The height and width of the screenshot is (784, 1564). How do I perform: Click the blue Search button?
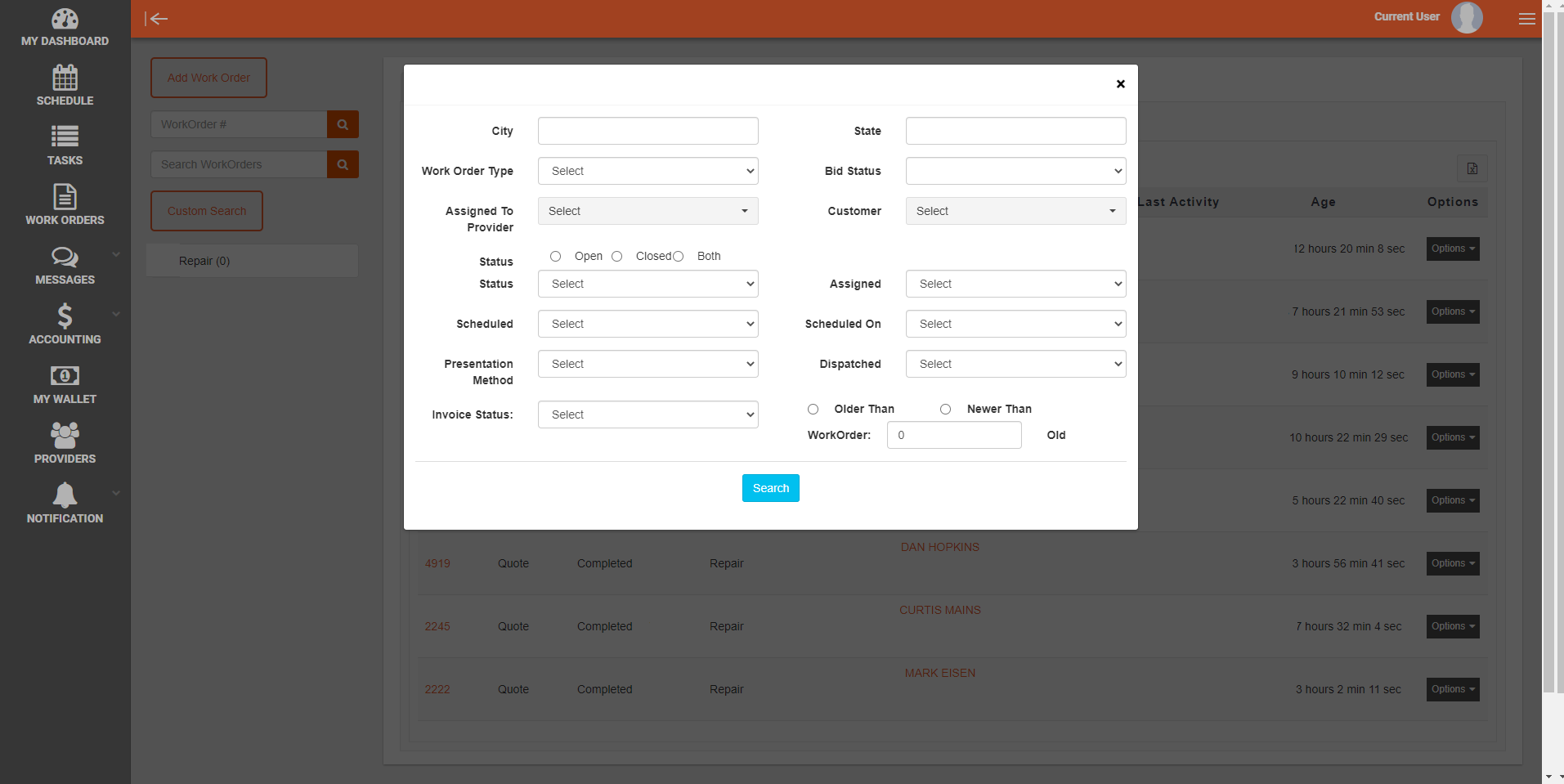tap(770, 489)
